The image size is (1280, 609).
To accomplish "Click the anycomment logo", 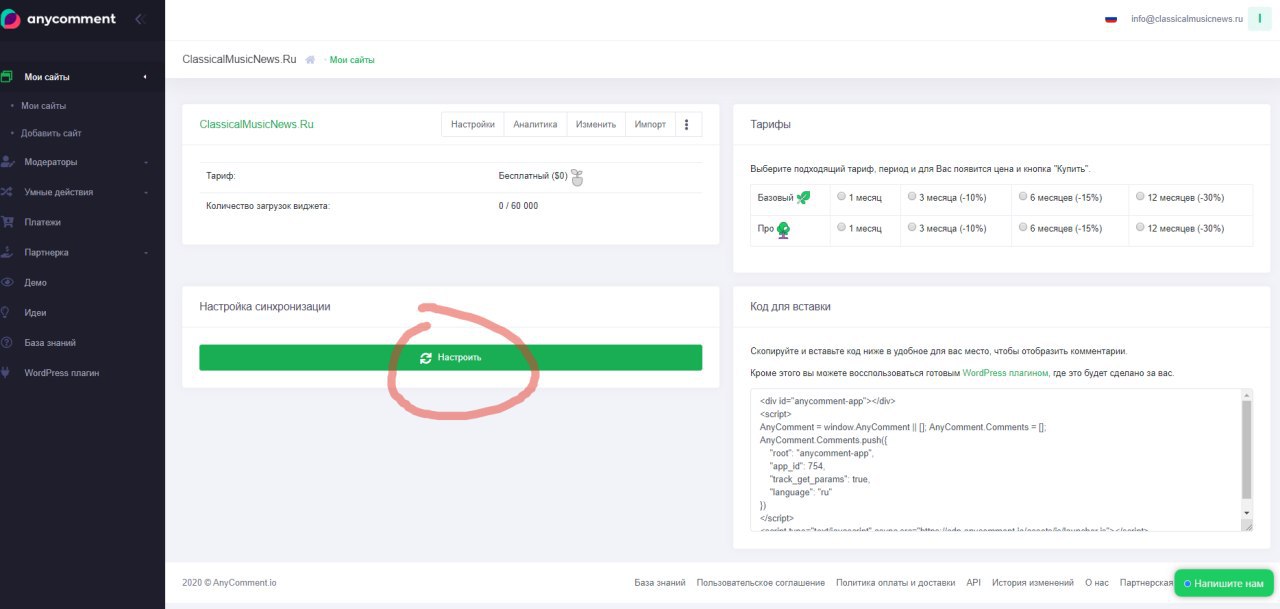I will click(58, 19).
